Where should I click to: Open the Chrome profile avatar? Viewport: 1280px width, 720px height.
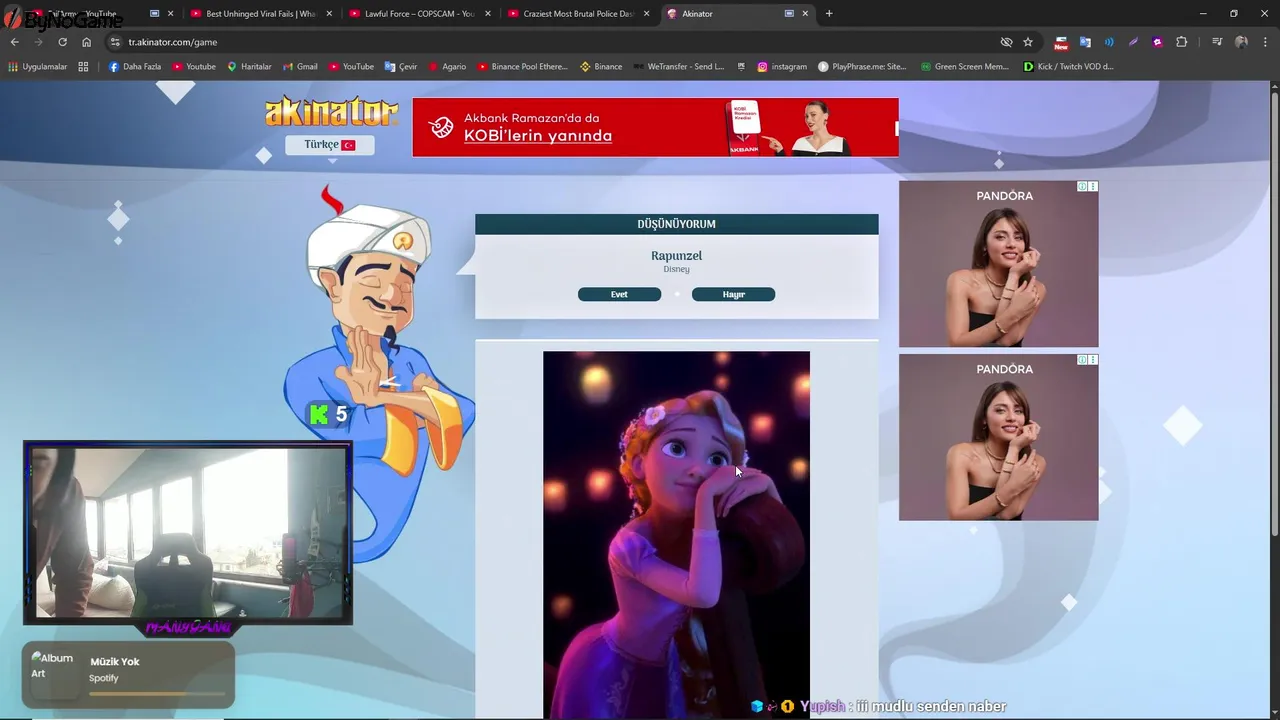click(x=1241, y=42)
